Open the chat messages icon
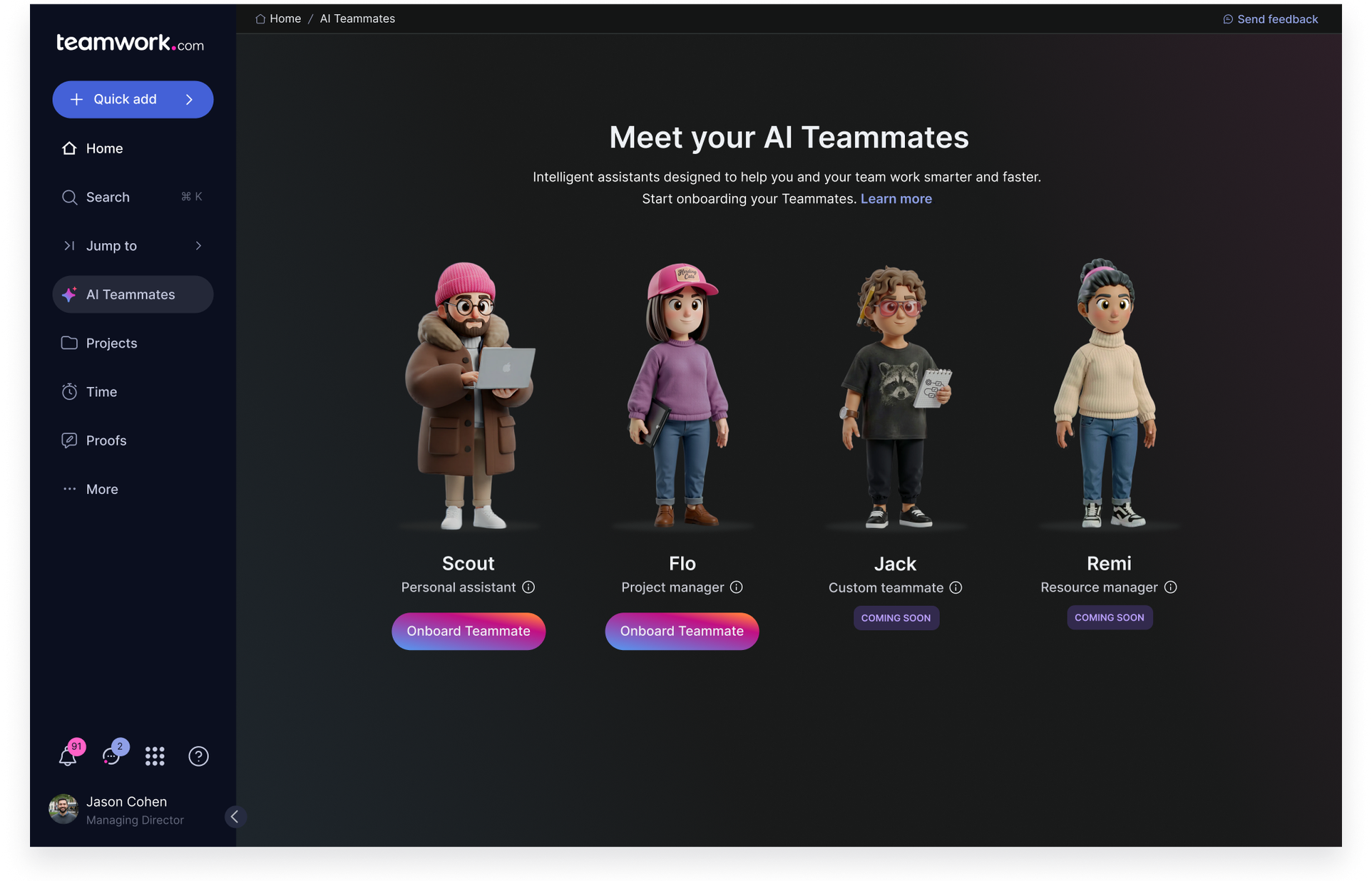 (112, 756)
